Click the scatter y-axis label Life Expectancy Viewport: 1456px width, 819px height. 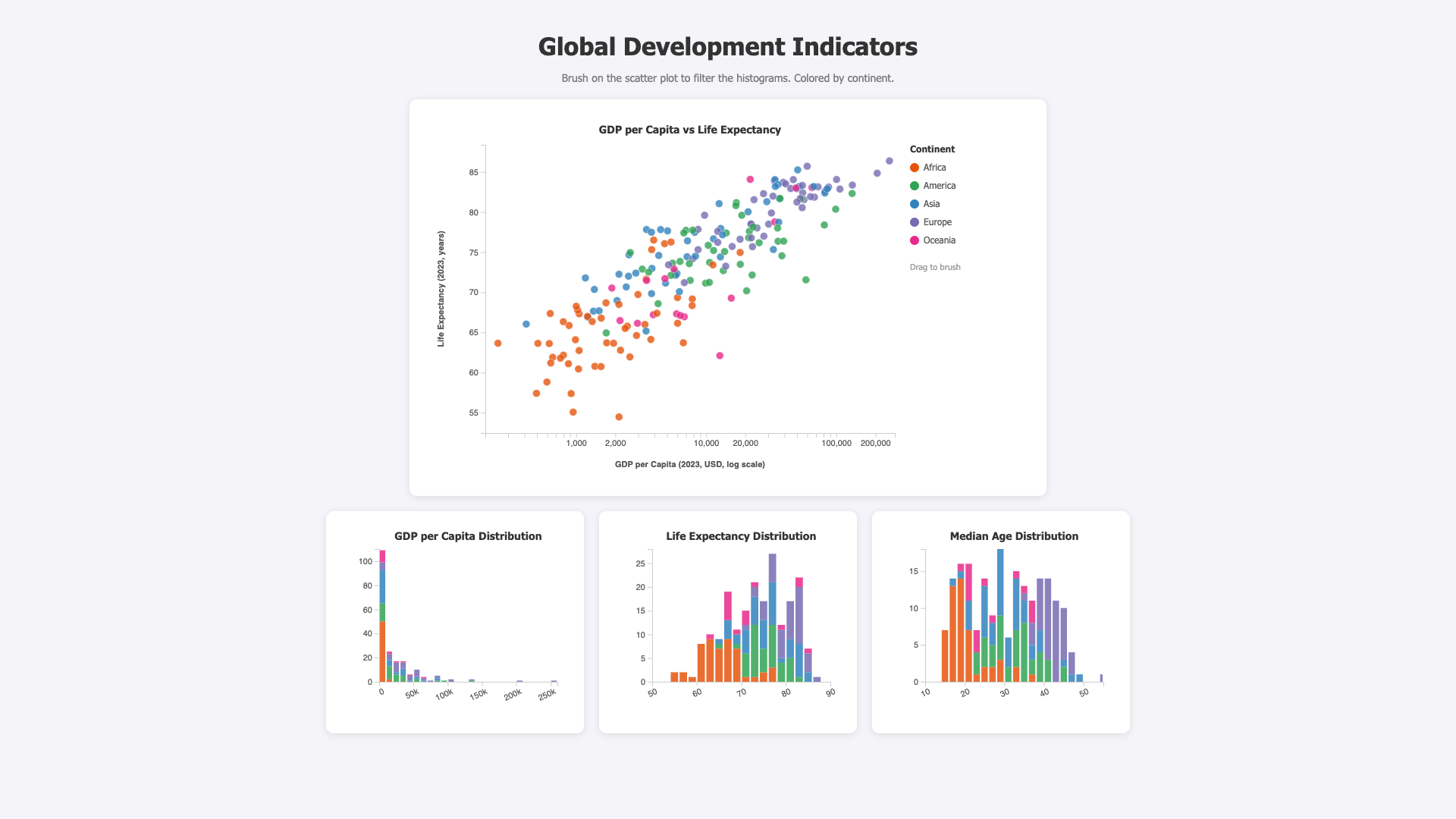pos(441,289)
